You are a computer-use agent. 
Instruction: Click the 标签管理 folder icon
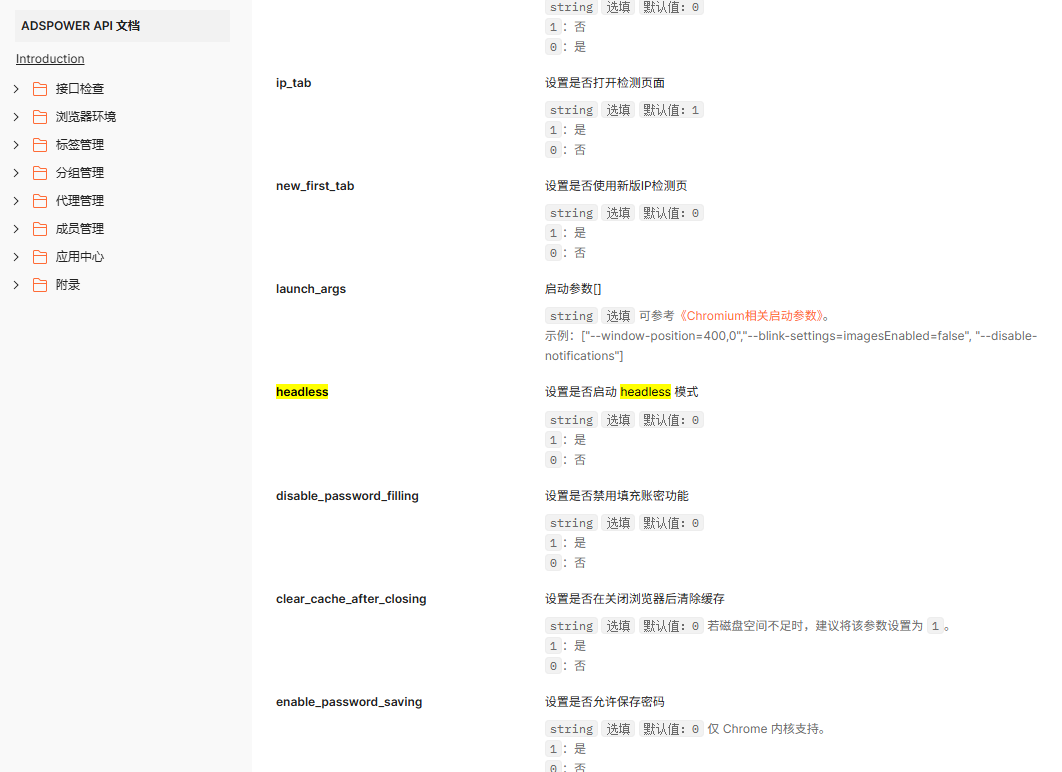pos(40,145)
